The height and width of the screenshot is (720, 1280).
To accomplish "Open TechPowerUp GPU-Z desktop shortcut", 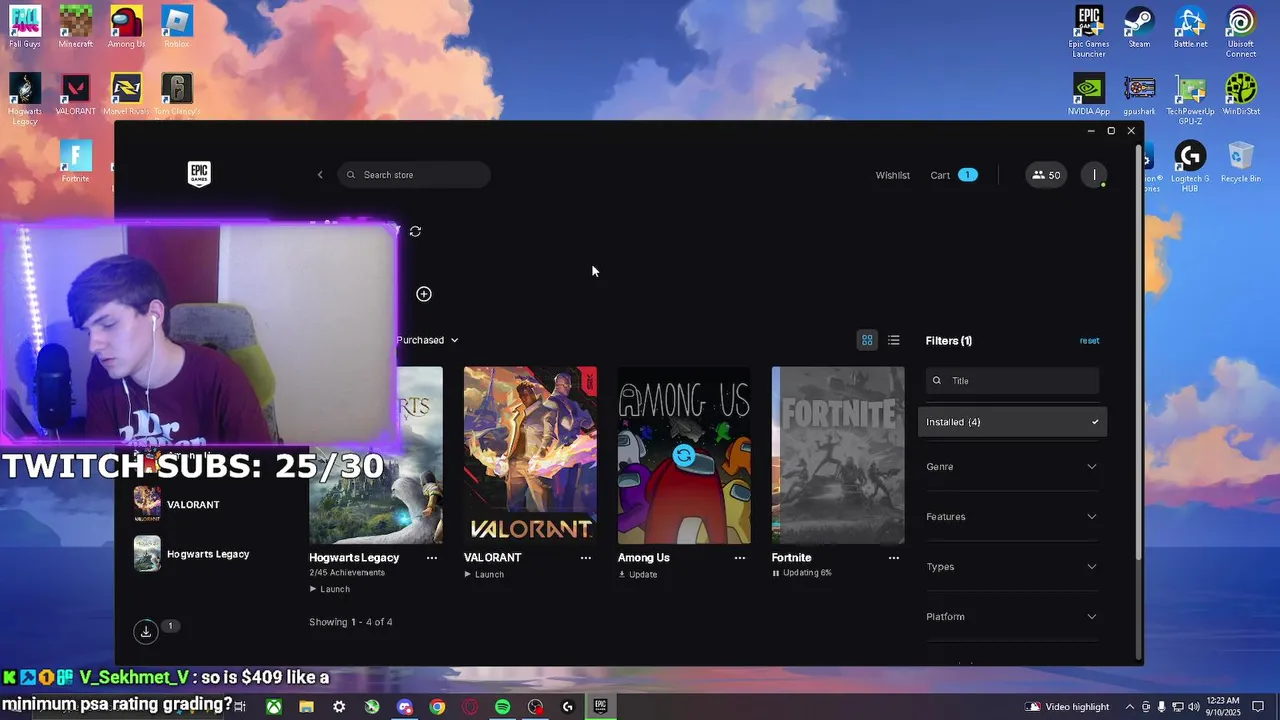I will [x=1190, y=99].
